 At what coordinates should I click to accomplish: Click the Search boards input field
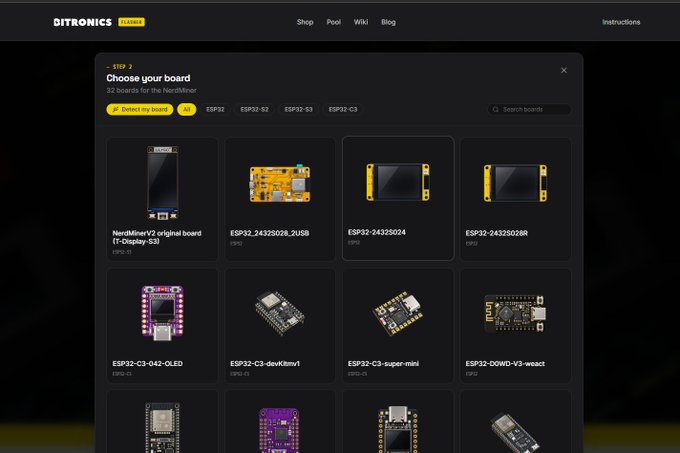click(529, 110)
